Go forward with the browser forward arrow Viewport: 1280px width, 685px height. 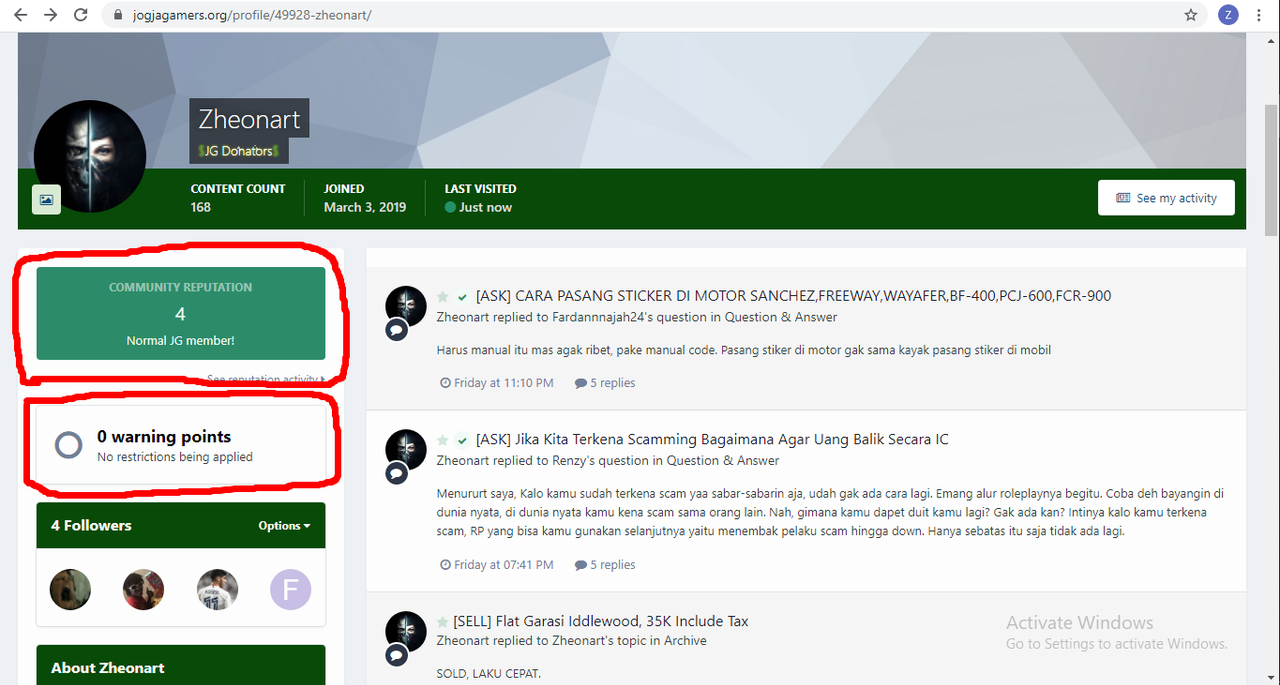point(50,15)
